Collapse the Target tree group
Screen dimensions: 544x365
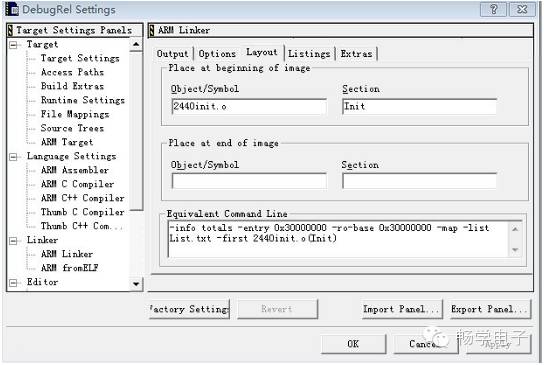(x=14, y=45)
